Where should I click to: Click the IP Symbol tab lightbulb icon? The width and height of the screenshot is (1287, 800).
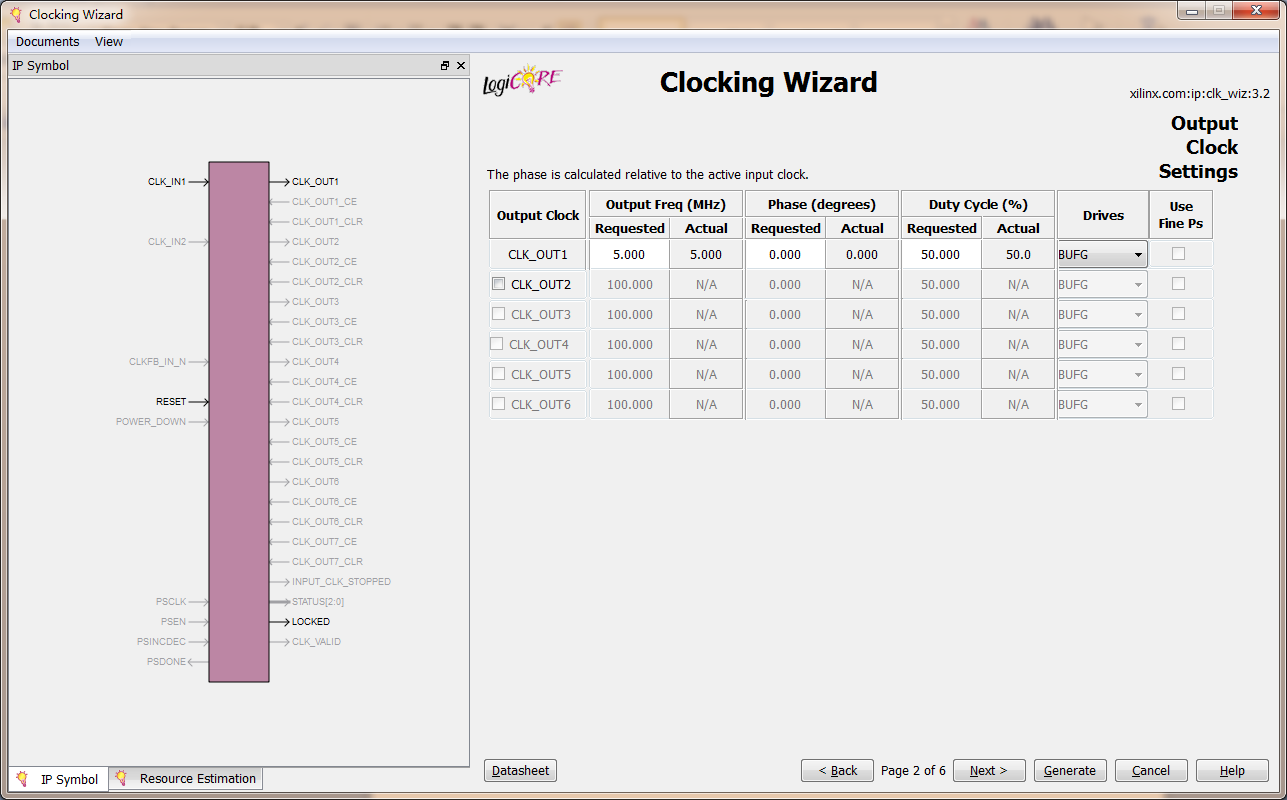pyautogui.click(x=22, y=778)
